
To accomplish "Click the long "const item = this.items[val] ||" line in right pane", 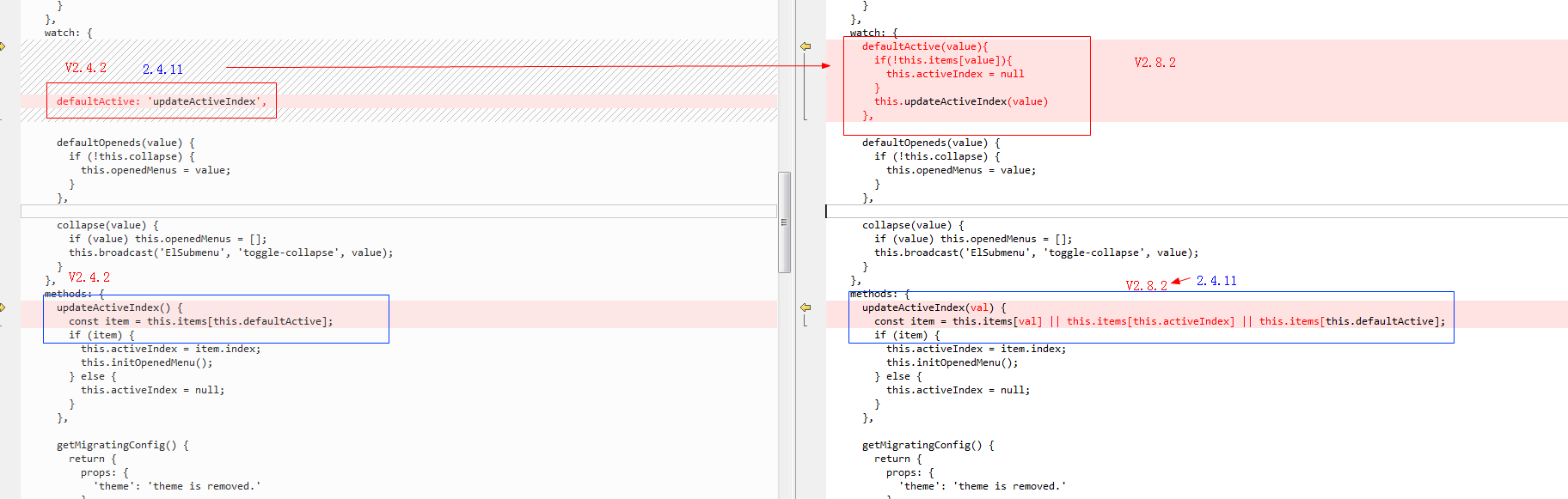I will coord(1160,321).
